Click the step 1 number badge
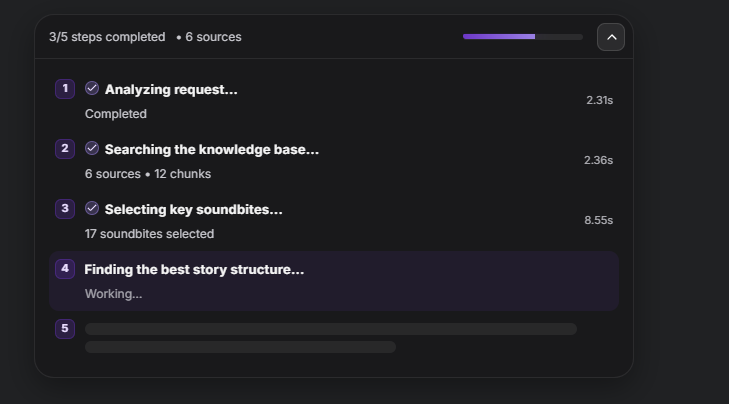Image resolution: width=729 pixels, height=404 pixels. [65, 89]
